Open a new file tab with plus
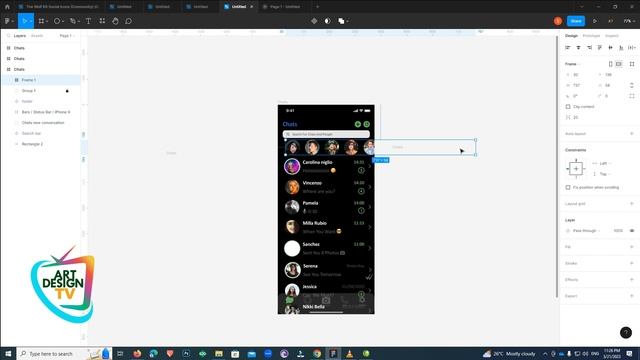Screen dimensions: 640x360 [318, 7]
